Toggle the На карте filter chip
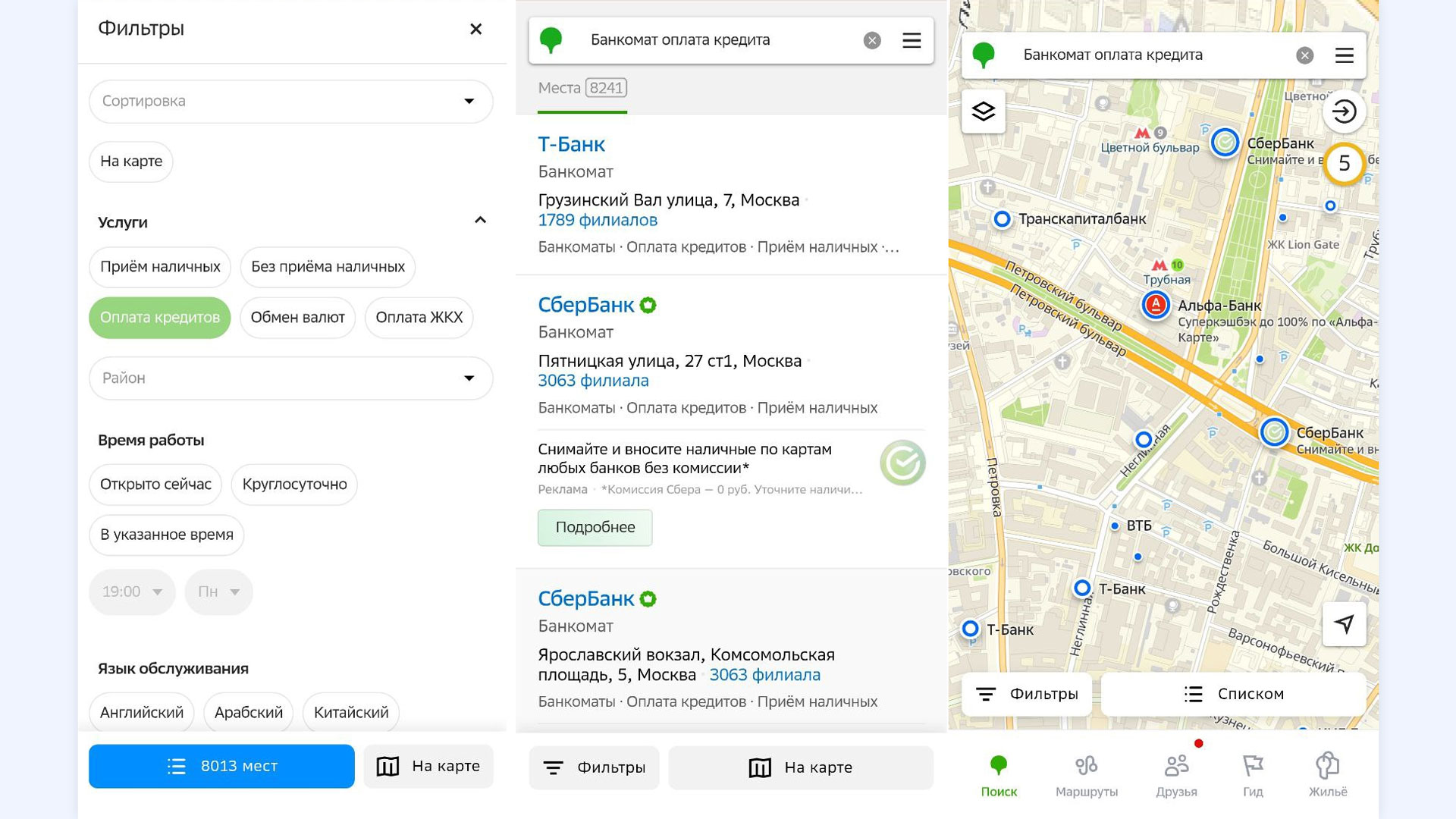 [131, 162]
